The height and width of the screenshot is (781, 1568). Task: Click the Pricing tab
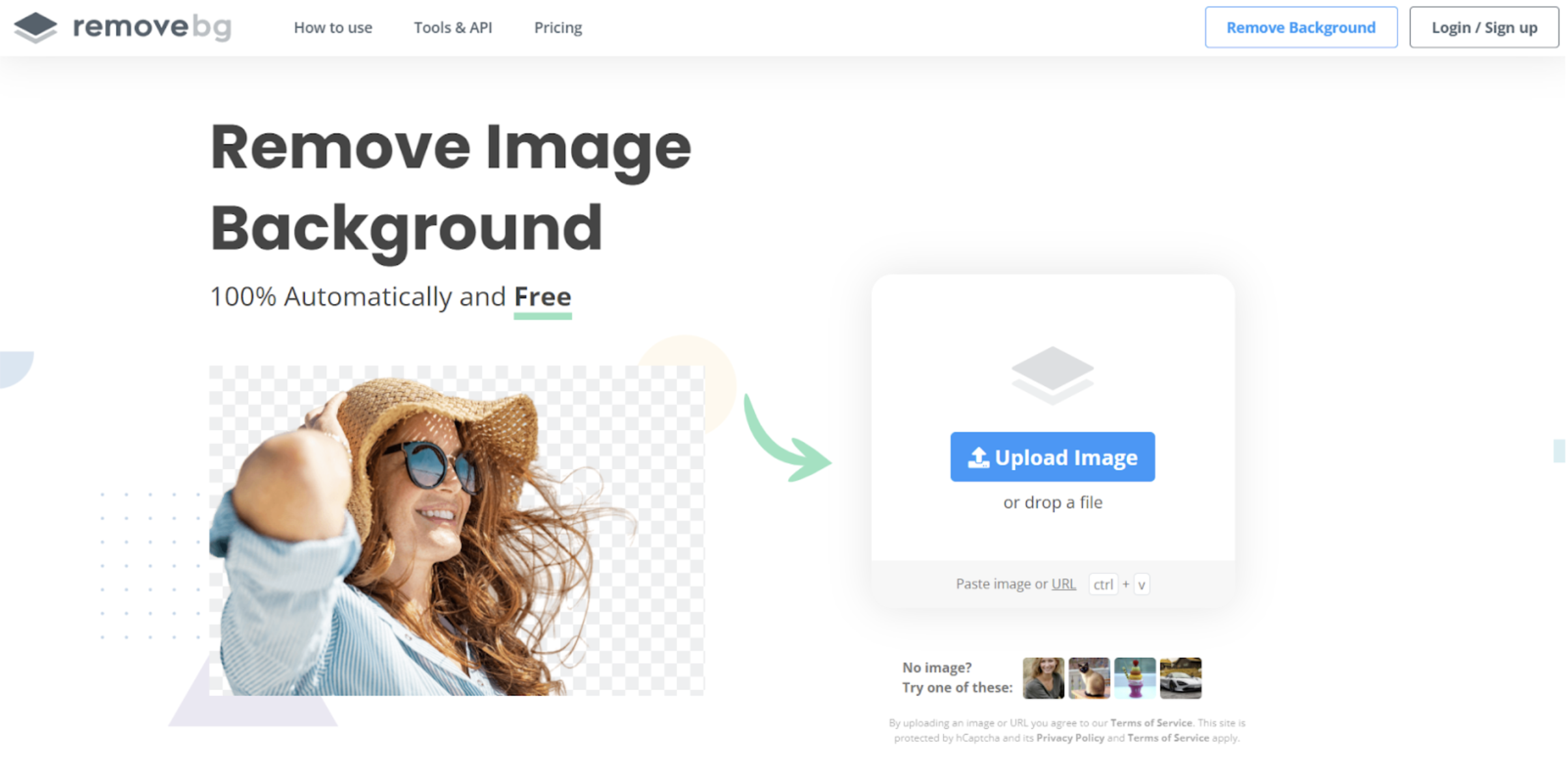pos(556,27)
